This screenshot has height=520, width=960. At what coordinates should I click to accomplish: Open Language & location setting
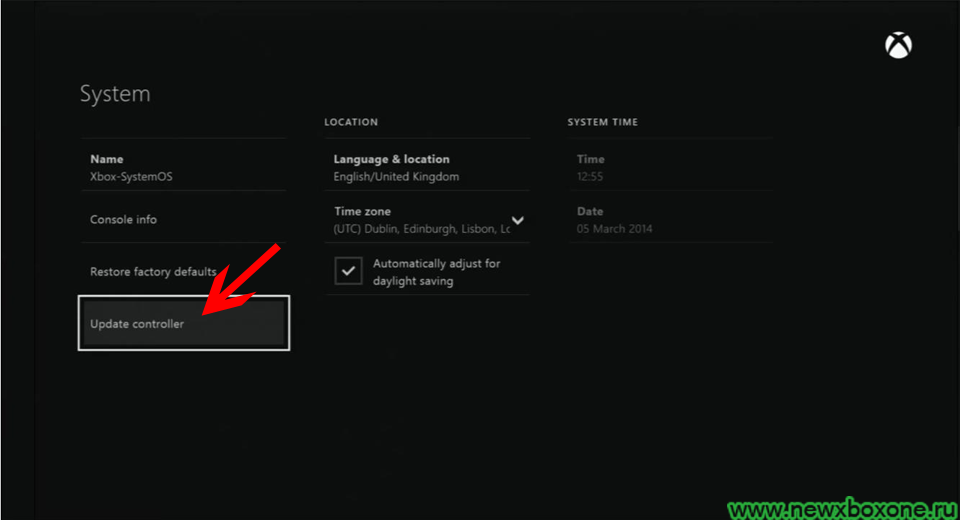[x=427, y=165]
